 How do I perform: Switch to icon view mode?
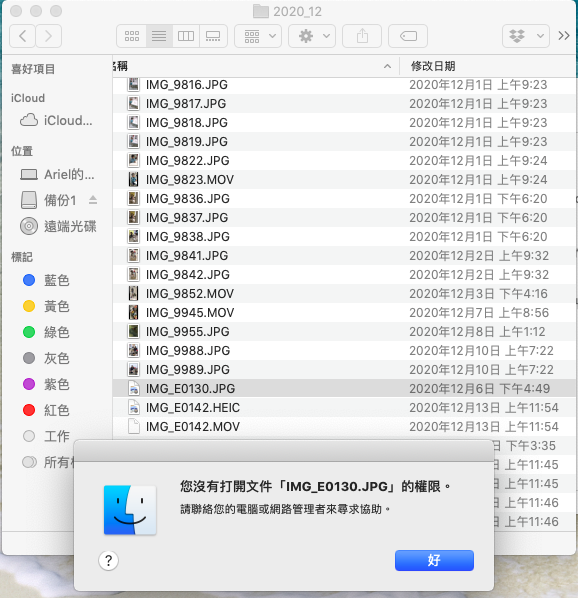click(132, 36)
